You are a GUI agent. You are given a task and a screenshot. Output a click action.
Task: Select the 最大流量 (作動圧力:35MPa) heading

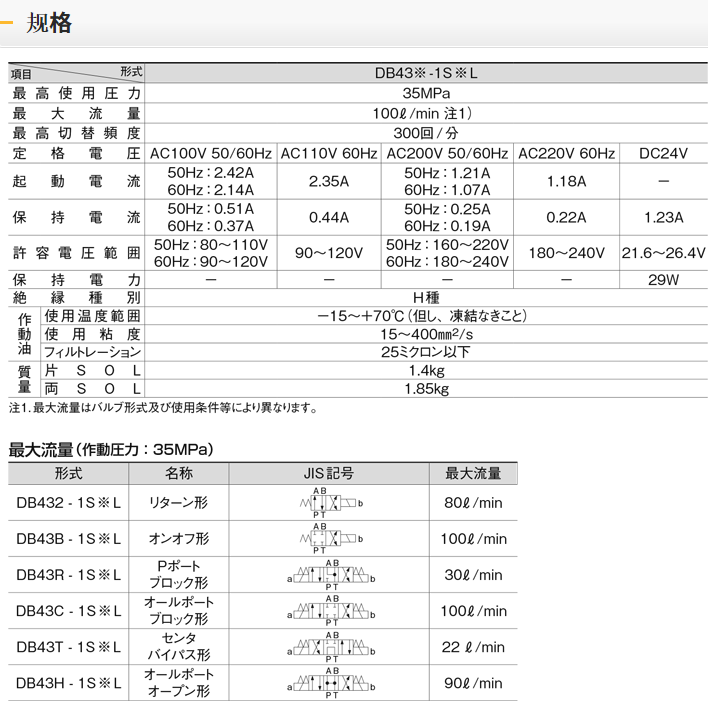coord(111,449)
